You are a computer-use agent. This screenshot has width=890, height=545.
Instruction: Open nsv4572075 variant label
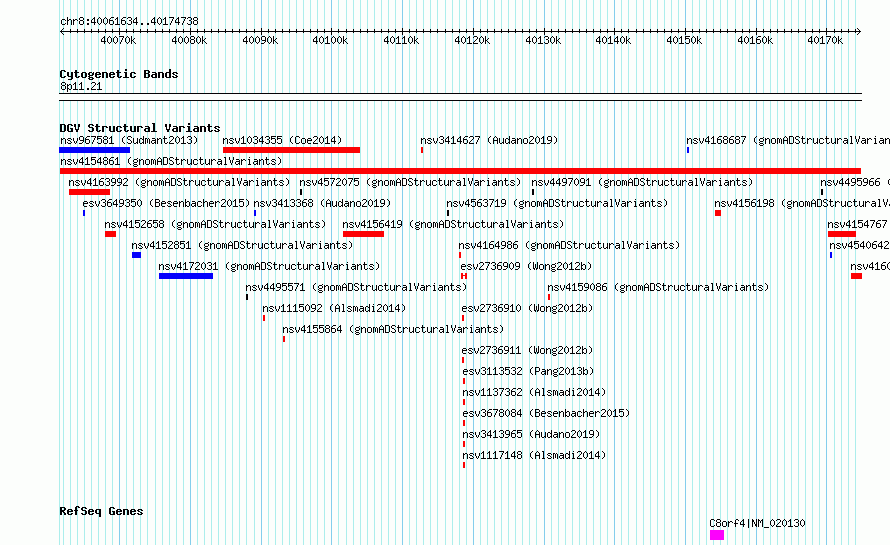[410, 182]
